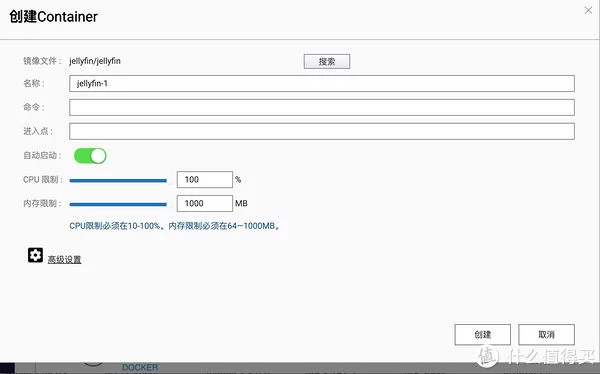Focus the name field containing jellyfin-1

(322, 83)
